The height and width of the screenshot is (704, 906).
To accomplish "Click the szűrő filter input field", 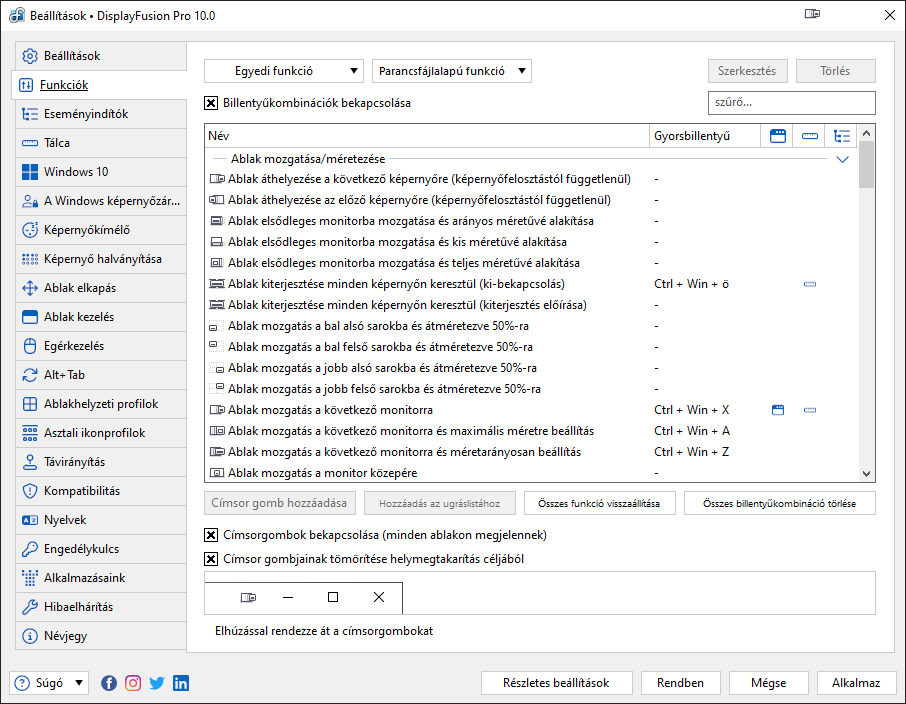I will 792,103.
